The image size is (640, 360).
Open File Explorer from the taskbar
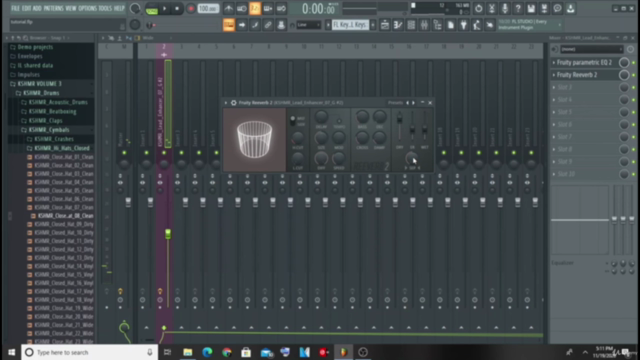tap(187, 352)
